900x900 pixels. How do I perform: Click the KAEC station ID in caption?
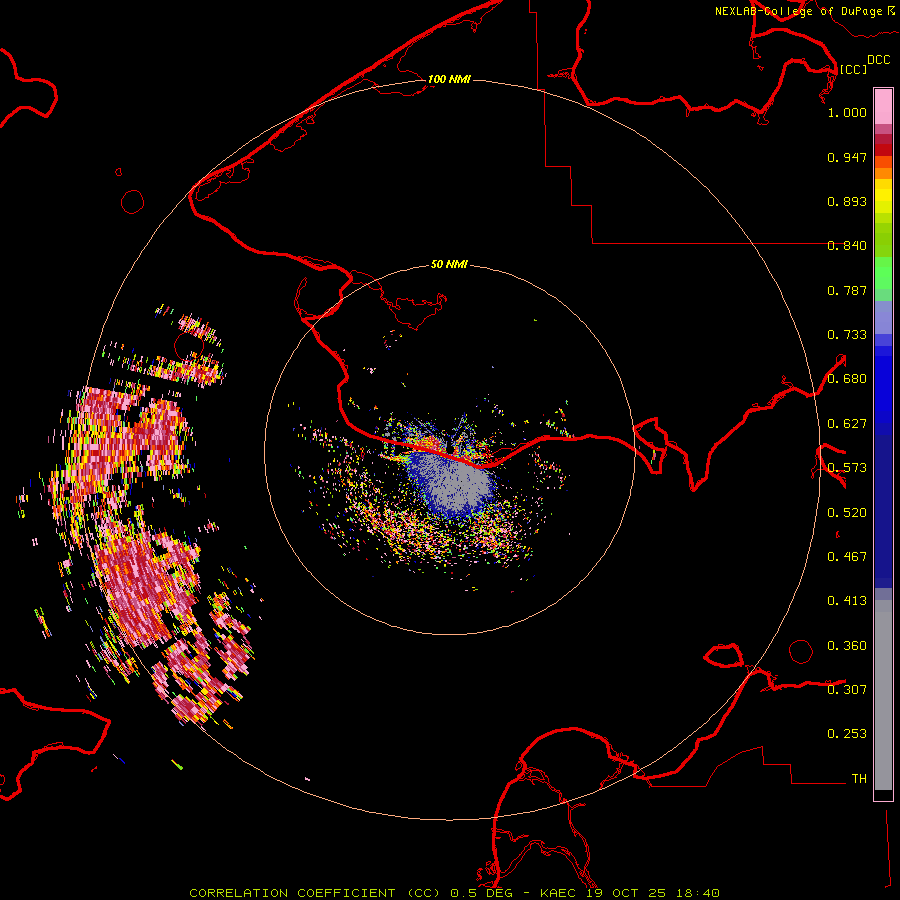pyautogui.click(x=560, y=893)
